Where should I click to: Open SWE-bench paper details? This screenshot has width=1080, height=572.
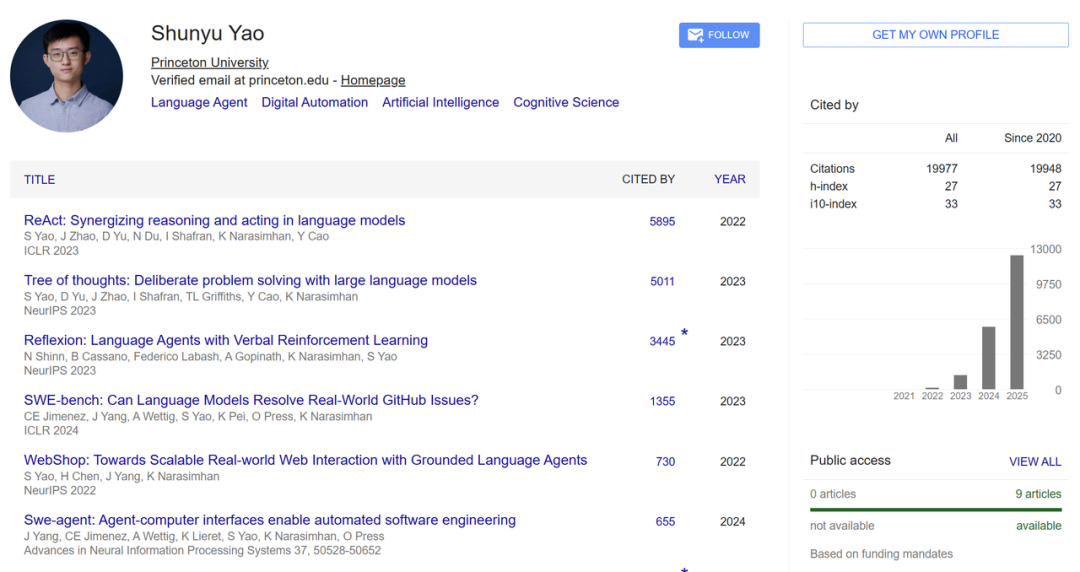(x=251, y=400)
